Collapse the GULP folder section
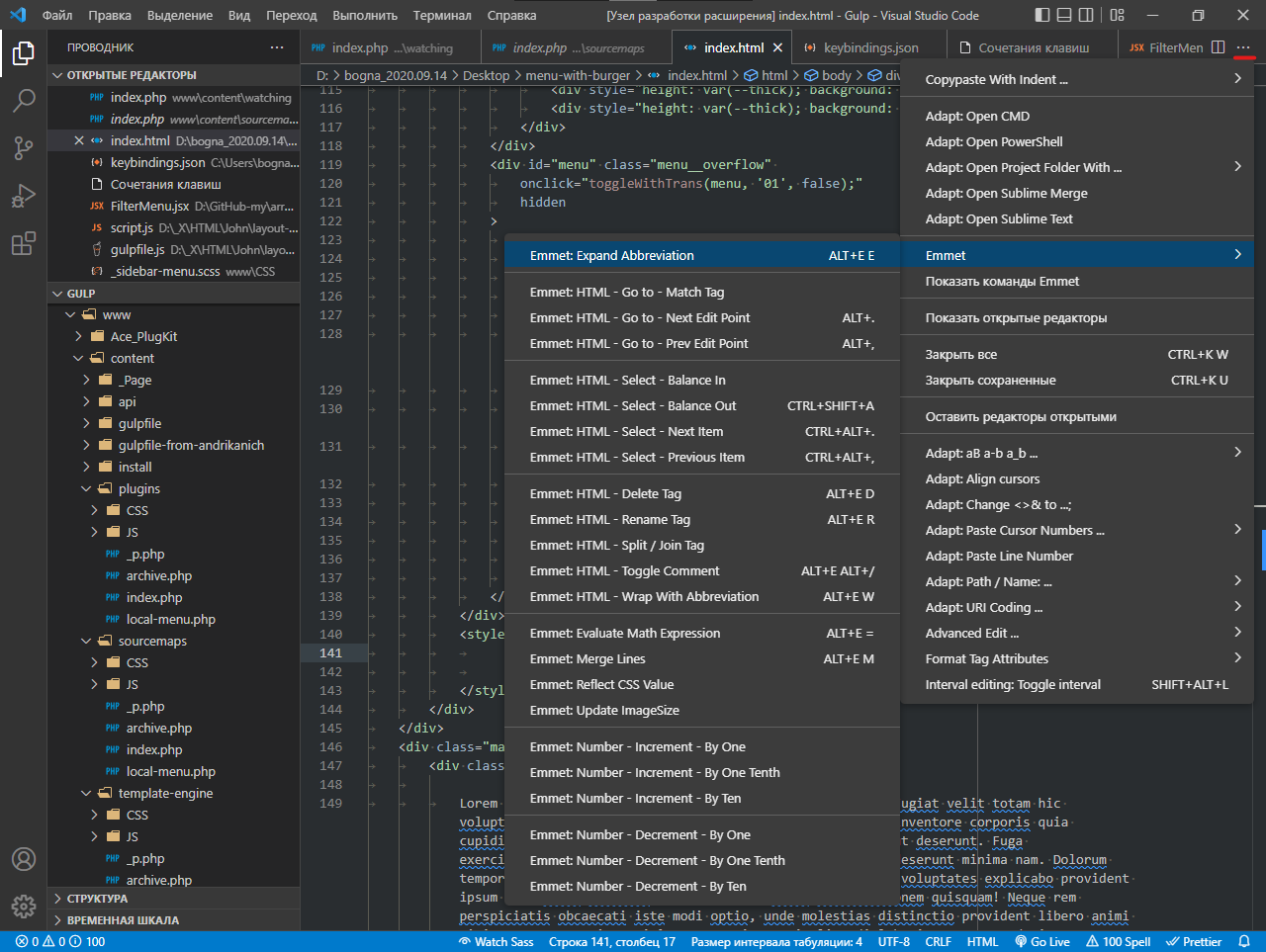The width and height of the screenshot is (1266, 952). (173, 294)
